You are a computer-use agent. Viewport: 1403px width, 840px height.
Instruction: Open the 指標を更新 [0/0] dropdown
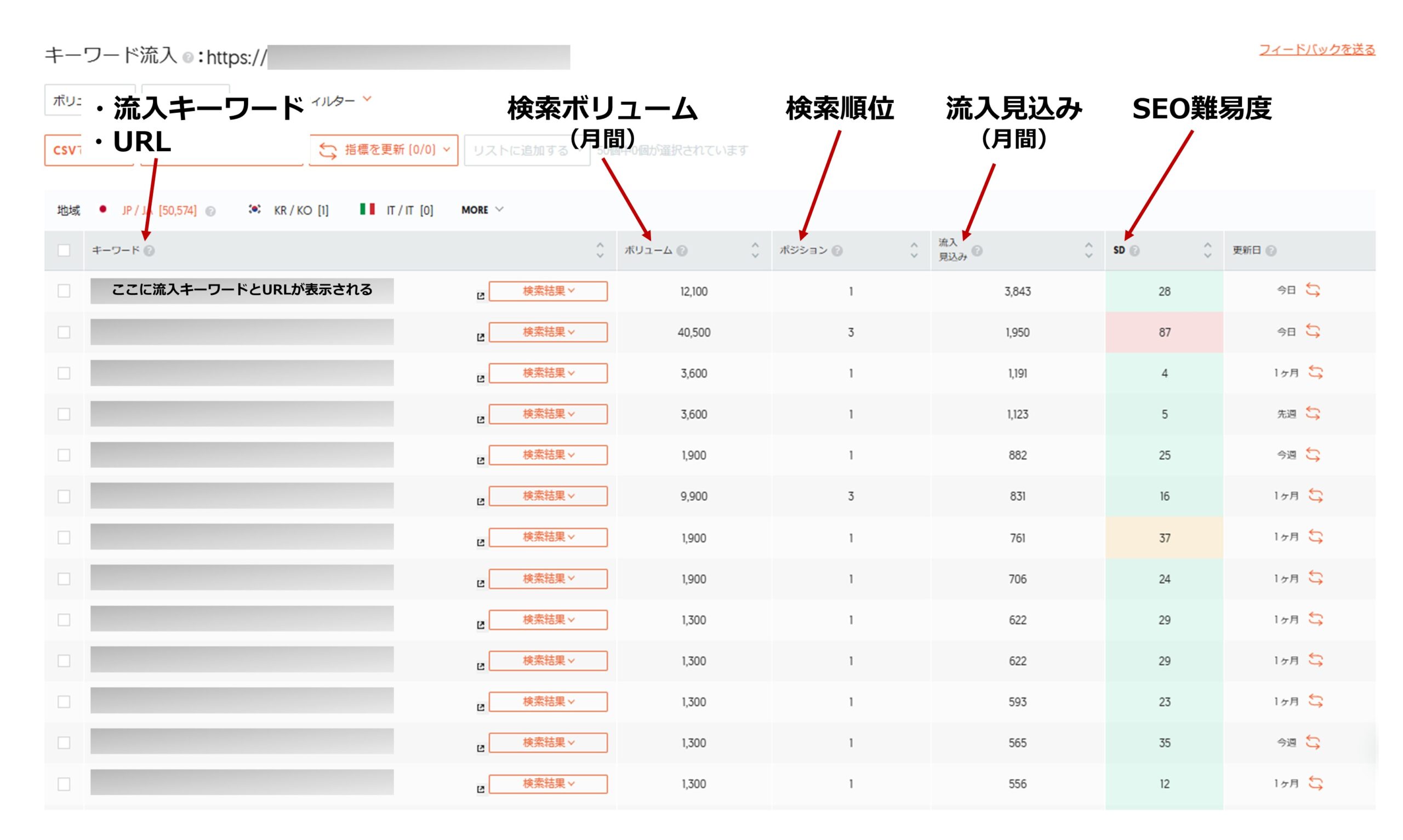tap(384, 151)
